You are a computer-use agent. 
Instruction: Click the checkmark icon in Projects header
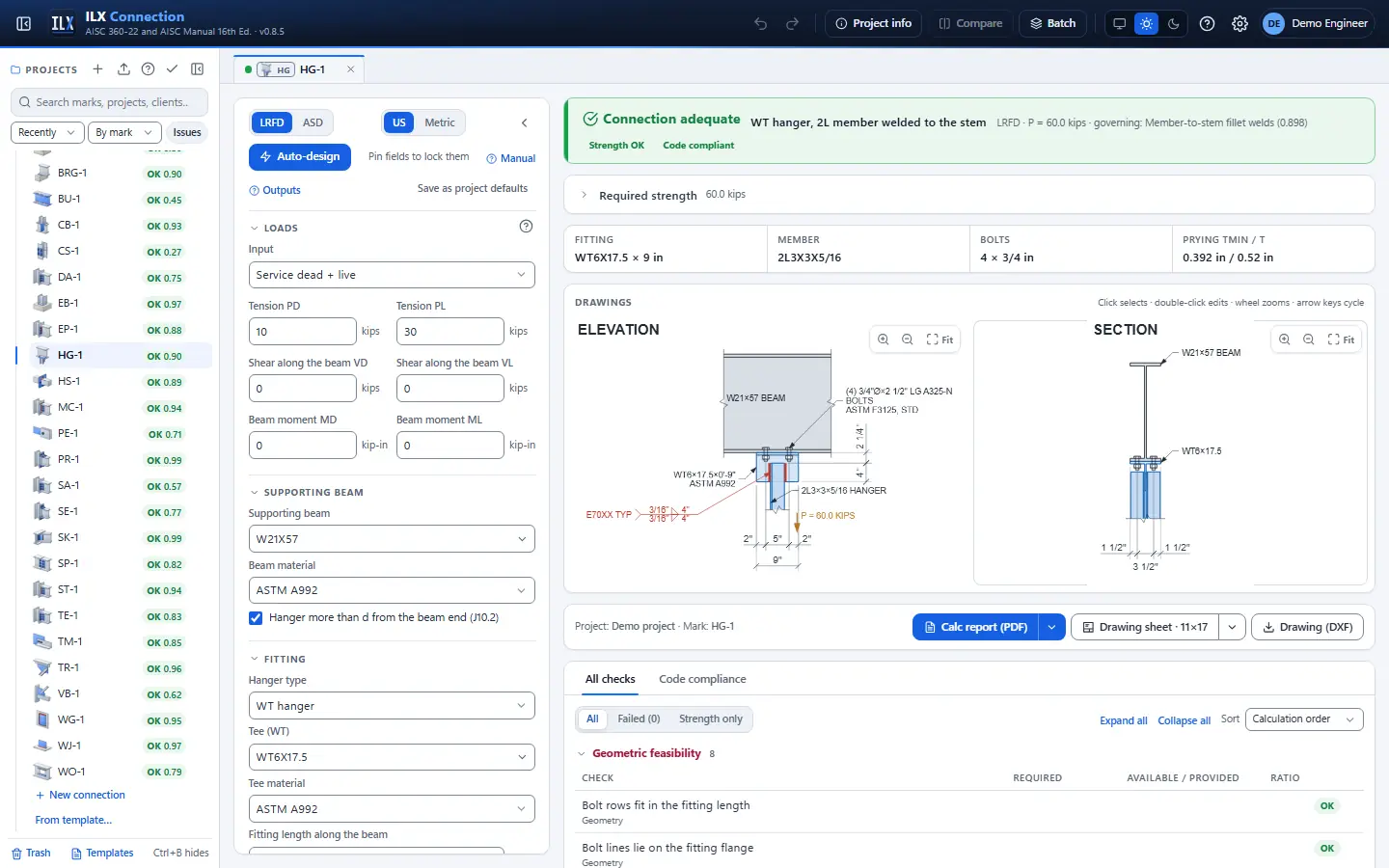[x=172, y=69]
